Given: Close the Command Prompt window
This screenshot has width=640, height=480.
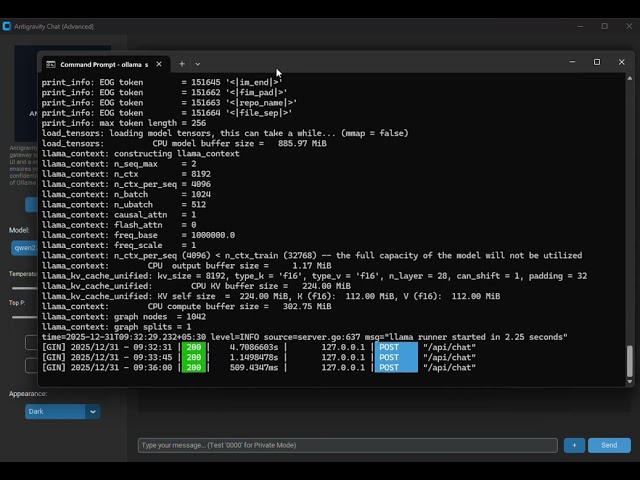Looking at the screenshot, I should click(x=621, y=62).
